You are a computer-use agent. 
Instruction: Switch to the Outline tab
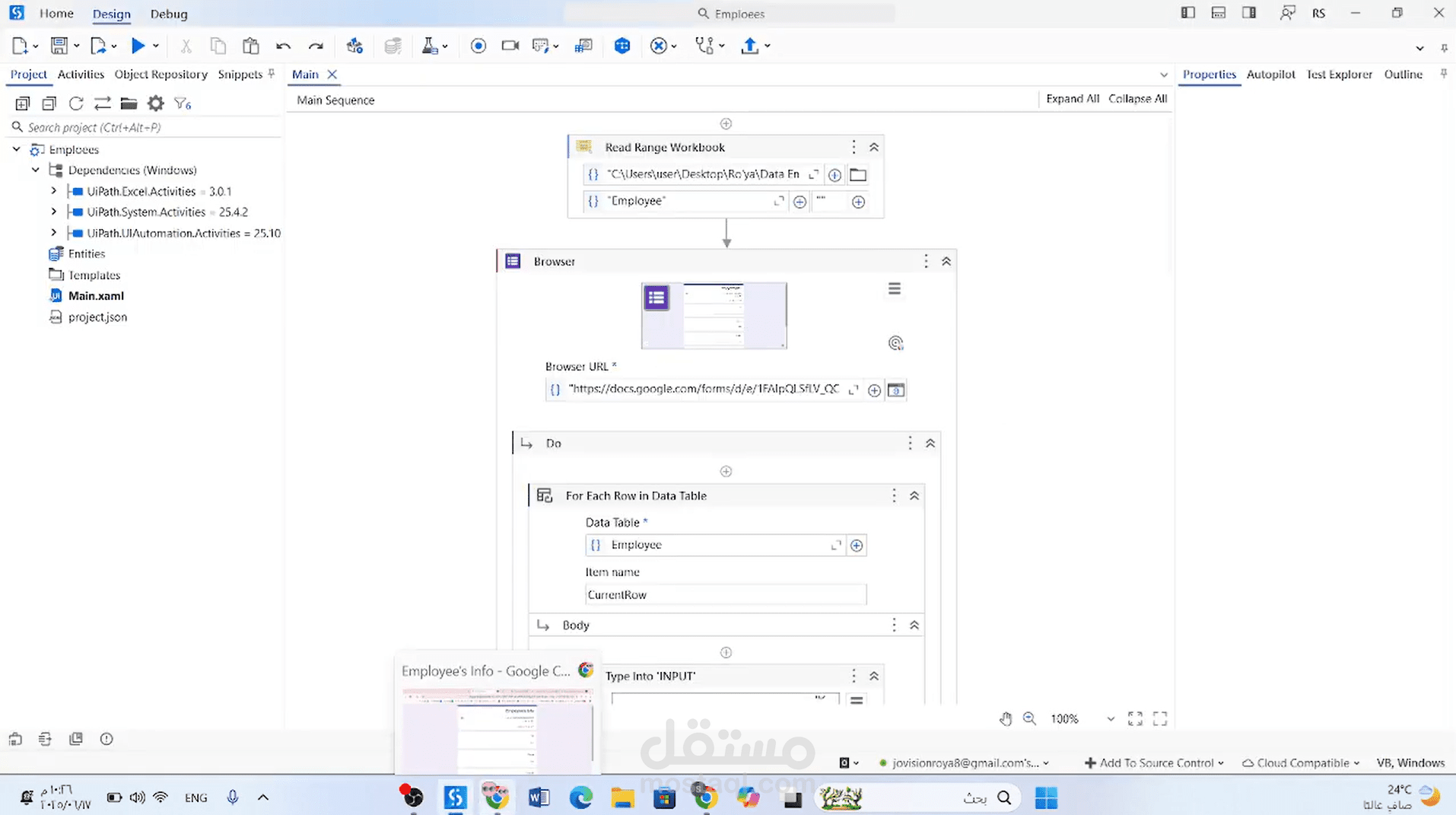1403,75
